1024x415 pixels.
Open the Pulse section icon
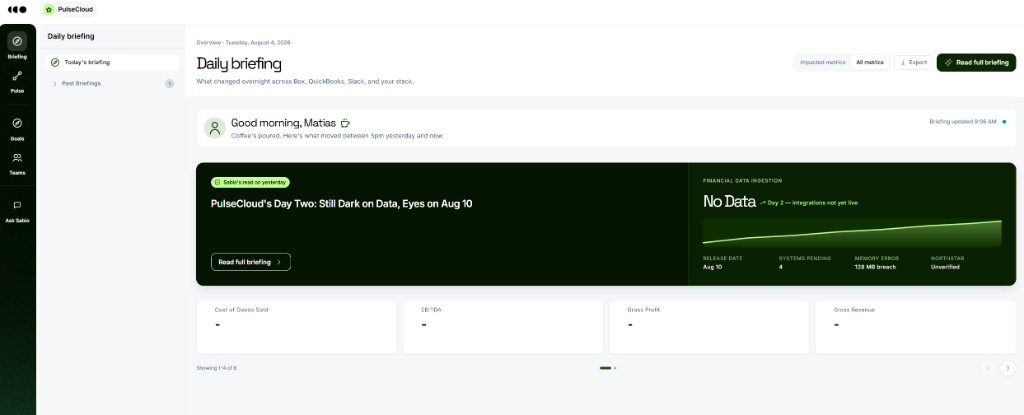tap(18, 76)
